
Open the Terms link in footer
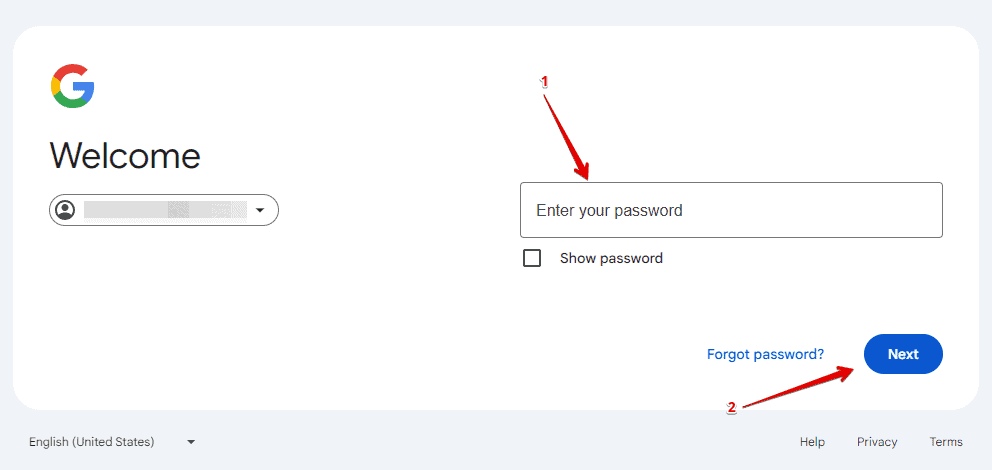[946, 442]
